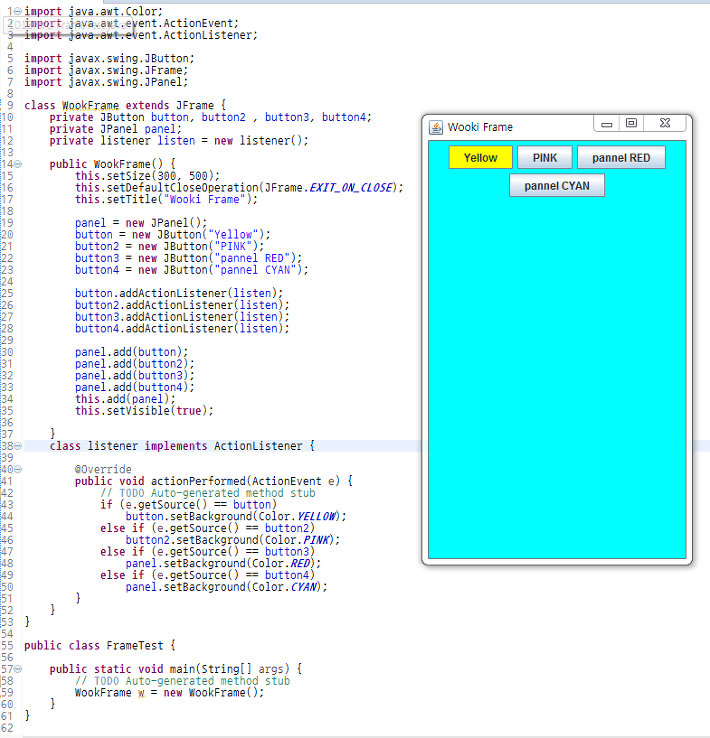Image resolution: width=710 pixels, height=738 pixels.
Task: Collapse the listener class fold at line 38
Action: (17, 446)
